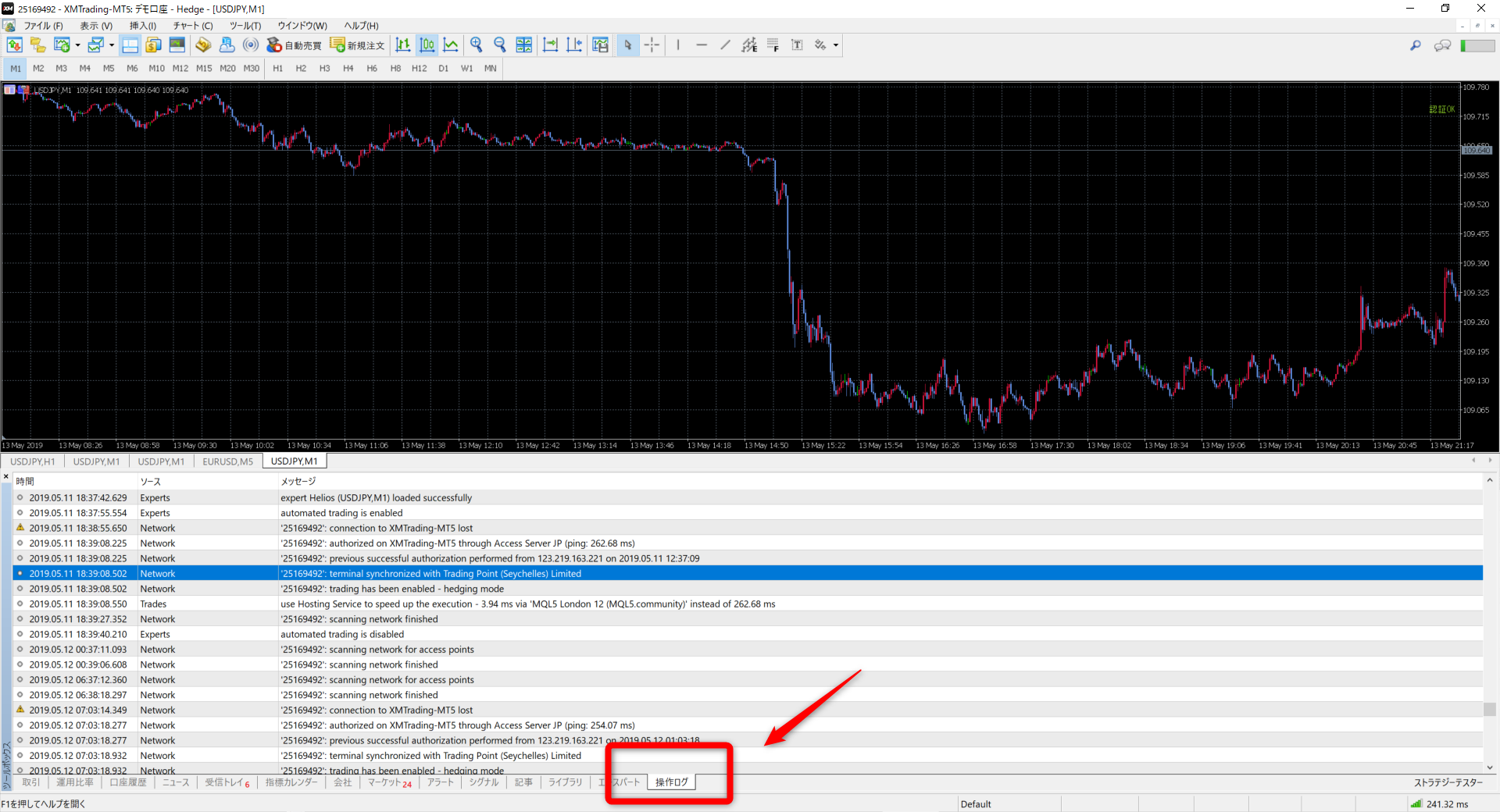The width and height of the screenshot is (1500, 812).
Task: Click the zoom in magnifier icon
Action: [x=477, y=45]
